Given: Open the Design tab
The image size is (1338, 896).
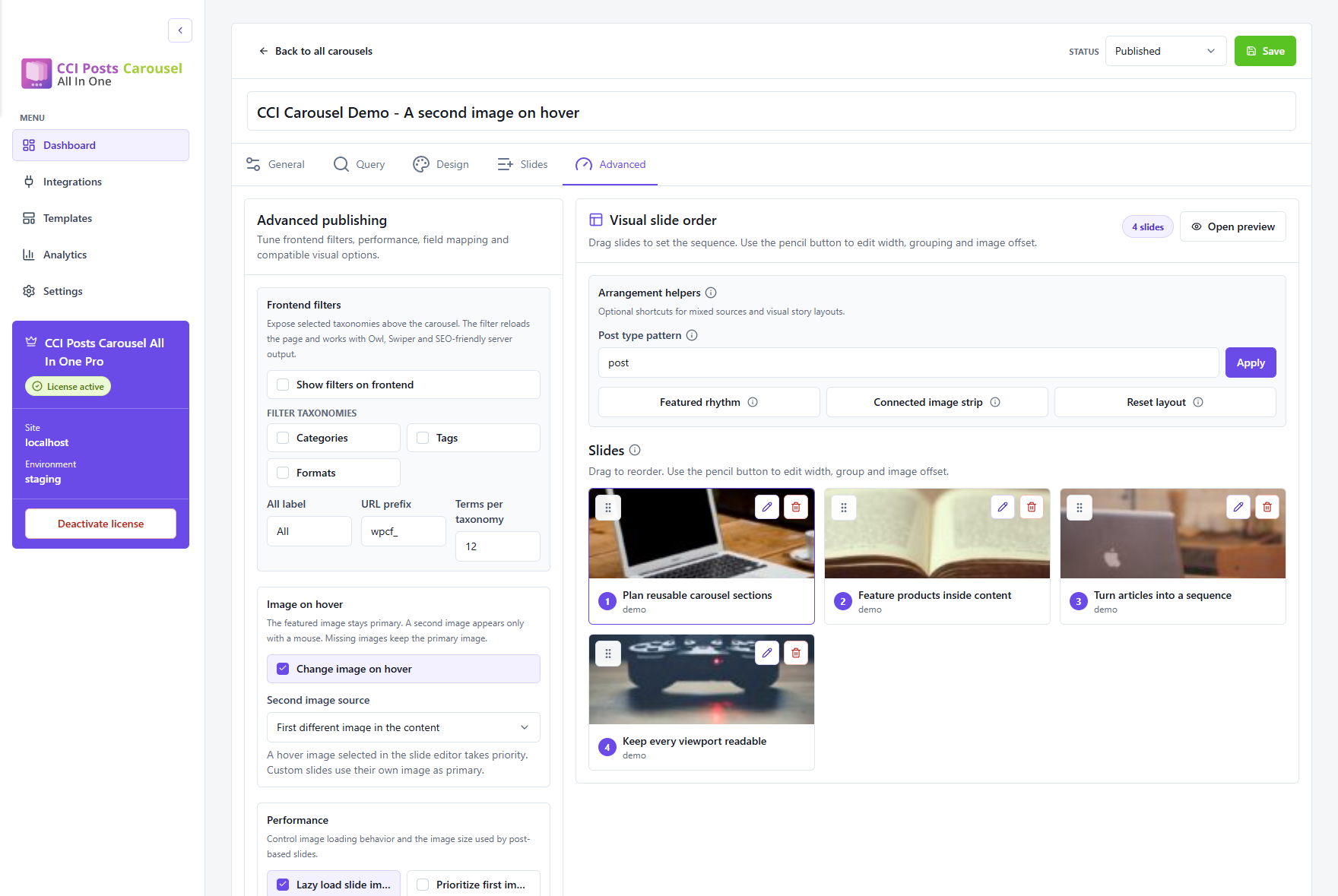Looking at the screenshot, I should (441, 164).
